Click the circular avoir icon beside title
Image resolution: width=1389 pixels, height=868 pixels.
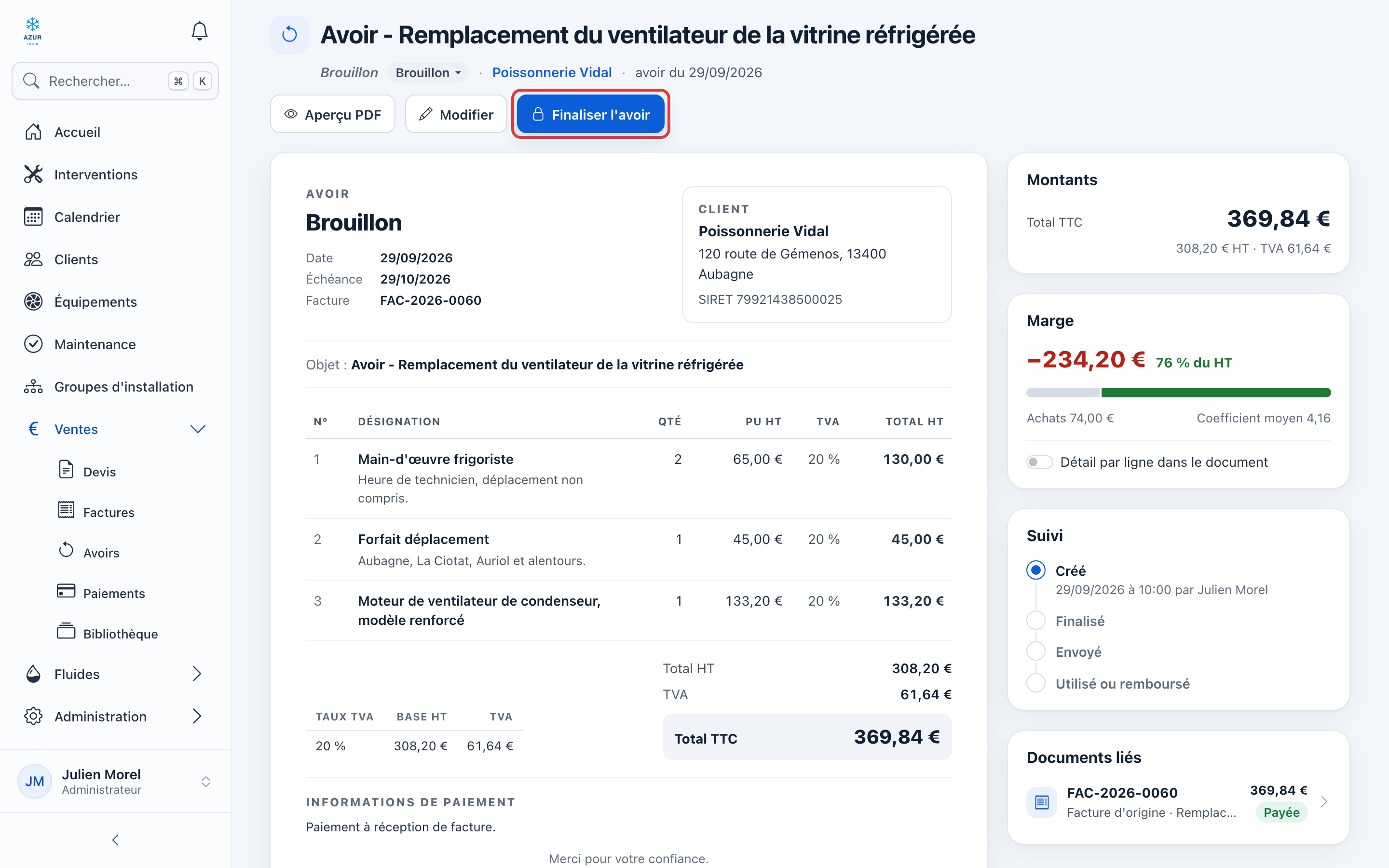tap(289, 34)
